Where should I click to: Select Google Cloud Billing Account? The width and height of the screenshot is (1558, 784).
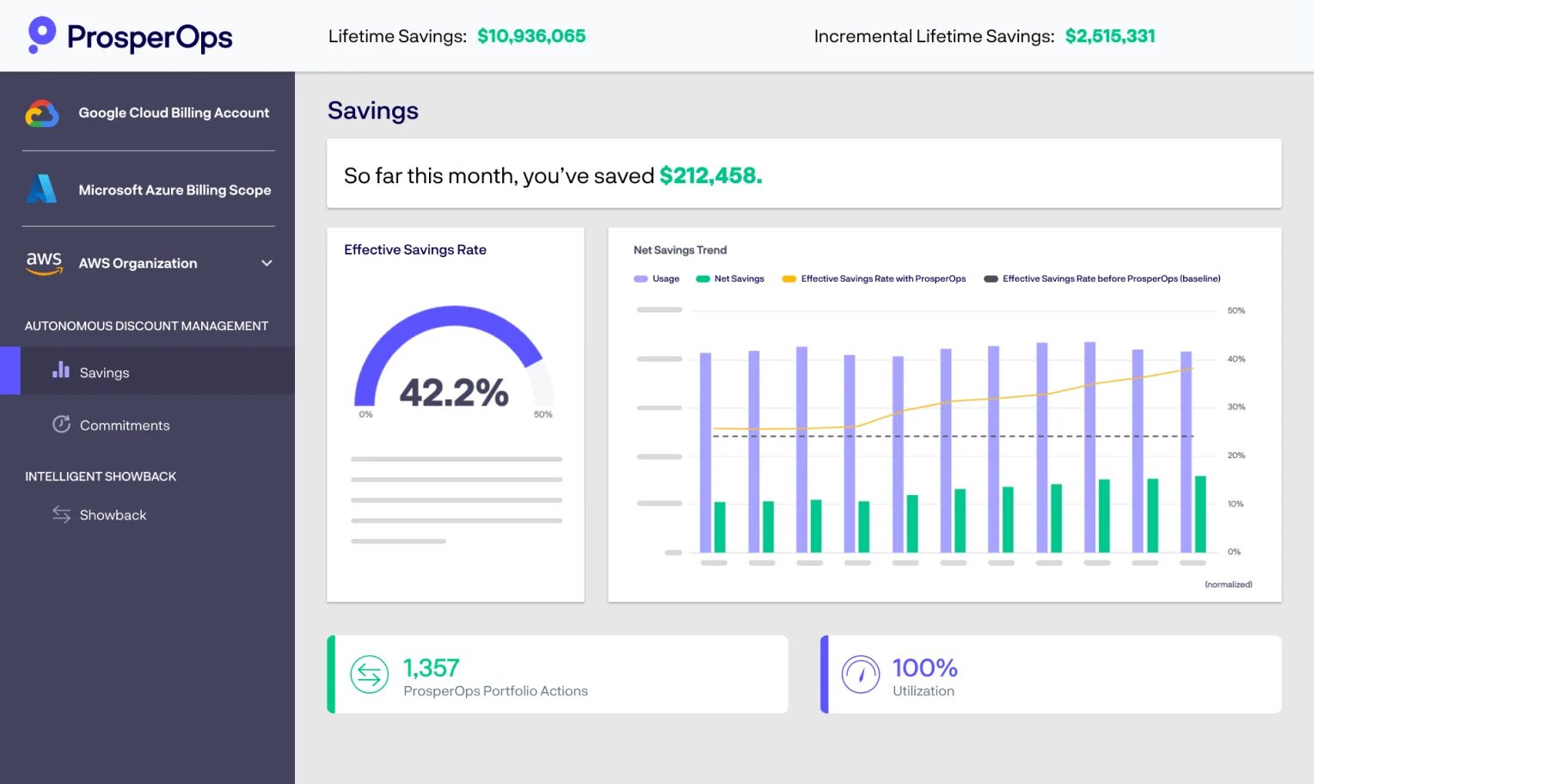pos(174,113)
